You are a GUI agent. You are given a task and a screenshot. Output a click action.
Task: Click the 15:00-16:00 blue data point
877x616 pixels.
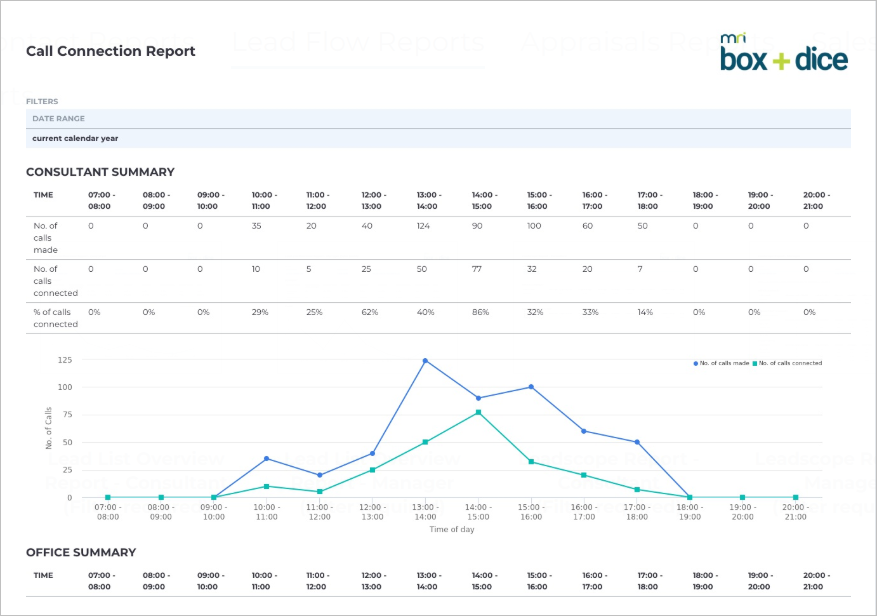point(531,387)
